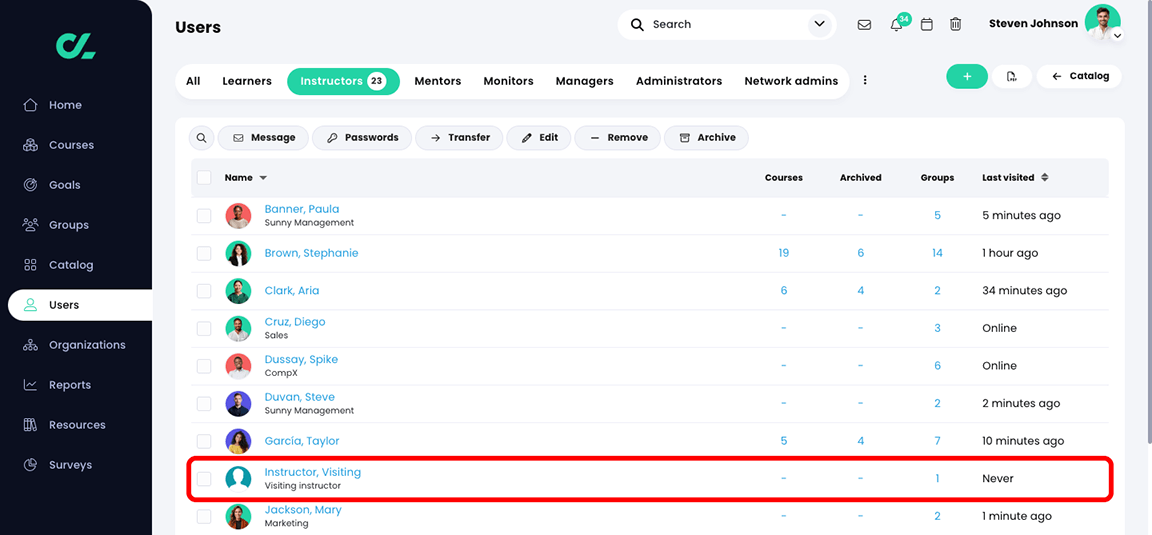Tick the checkbox for Brown, Stephanie
Image resolution: width=1152 pixels, height=535 pixels.
point(204,254)
